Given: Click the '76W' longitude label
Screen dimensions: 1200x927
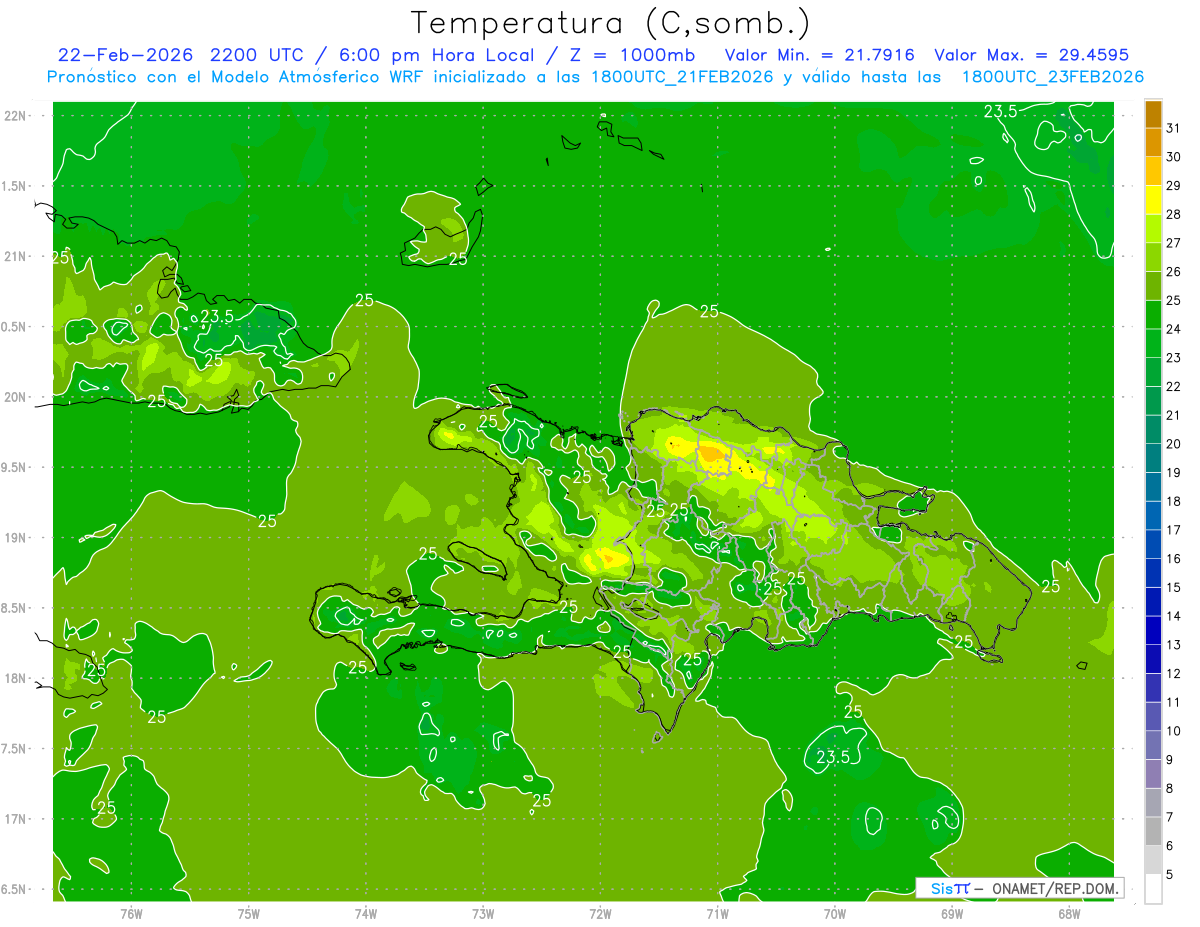Looking at the screenshot, I should tap(131, 912).
